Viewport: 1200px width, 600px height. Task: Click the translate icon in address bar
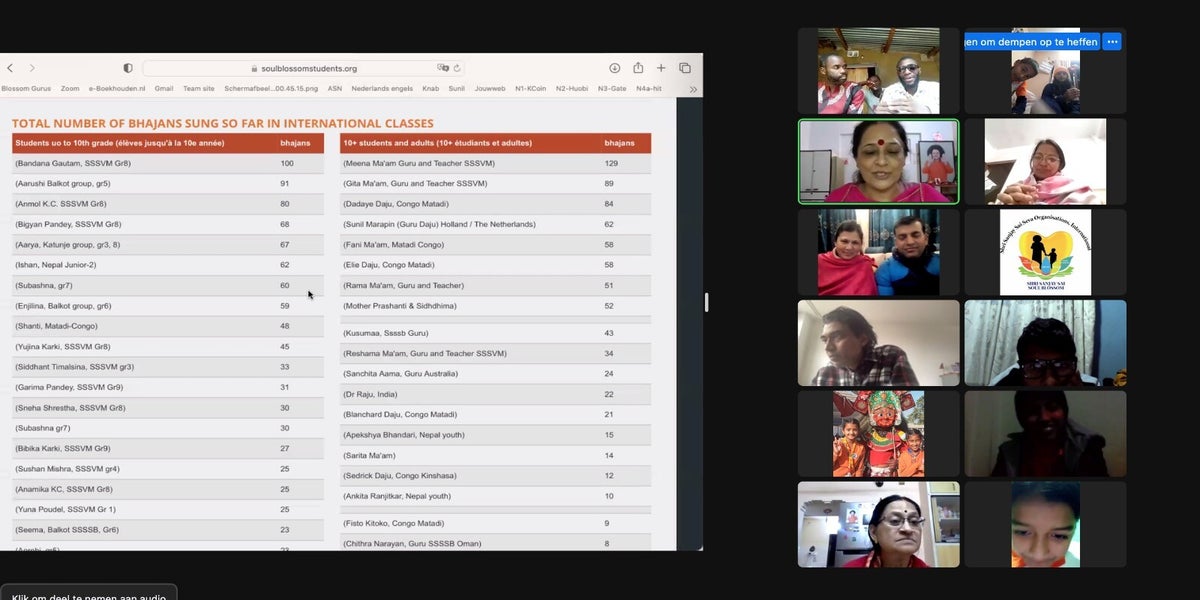tap(442, 68)
